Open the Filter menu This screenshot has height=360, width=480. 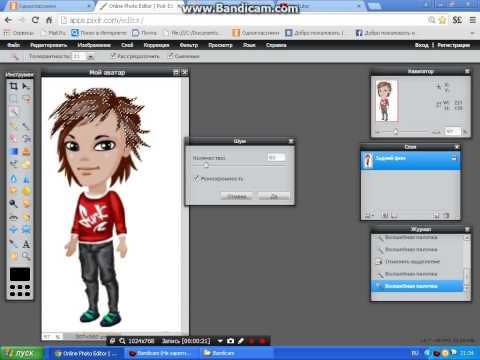point(189,45)
